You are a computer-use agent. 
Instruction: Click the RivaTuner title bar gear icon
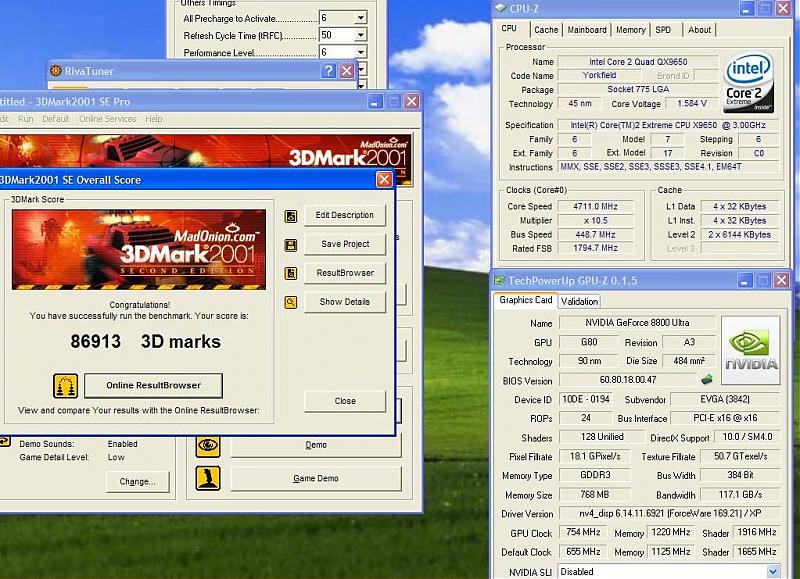pos(55,71)
